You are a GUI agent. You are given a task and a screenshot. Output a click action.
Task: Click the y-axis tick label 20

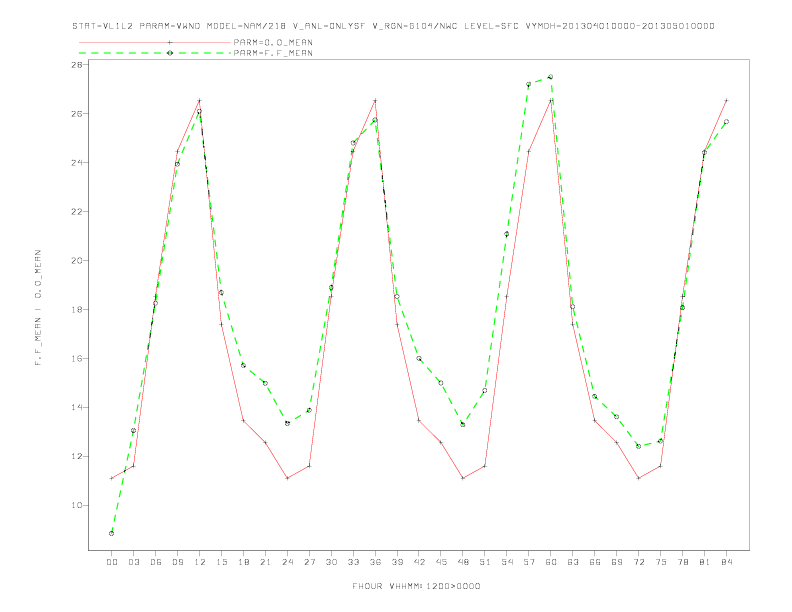(77, 261)
